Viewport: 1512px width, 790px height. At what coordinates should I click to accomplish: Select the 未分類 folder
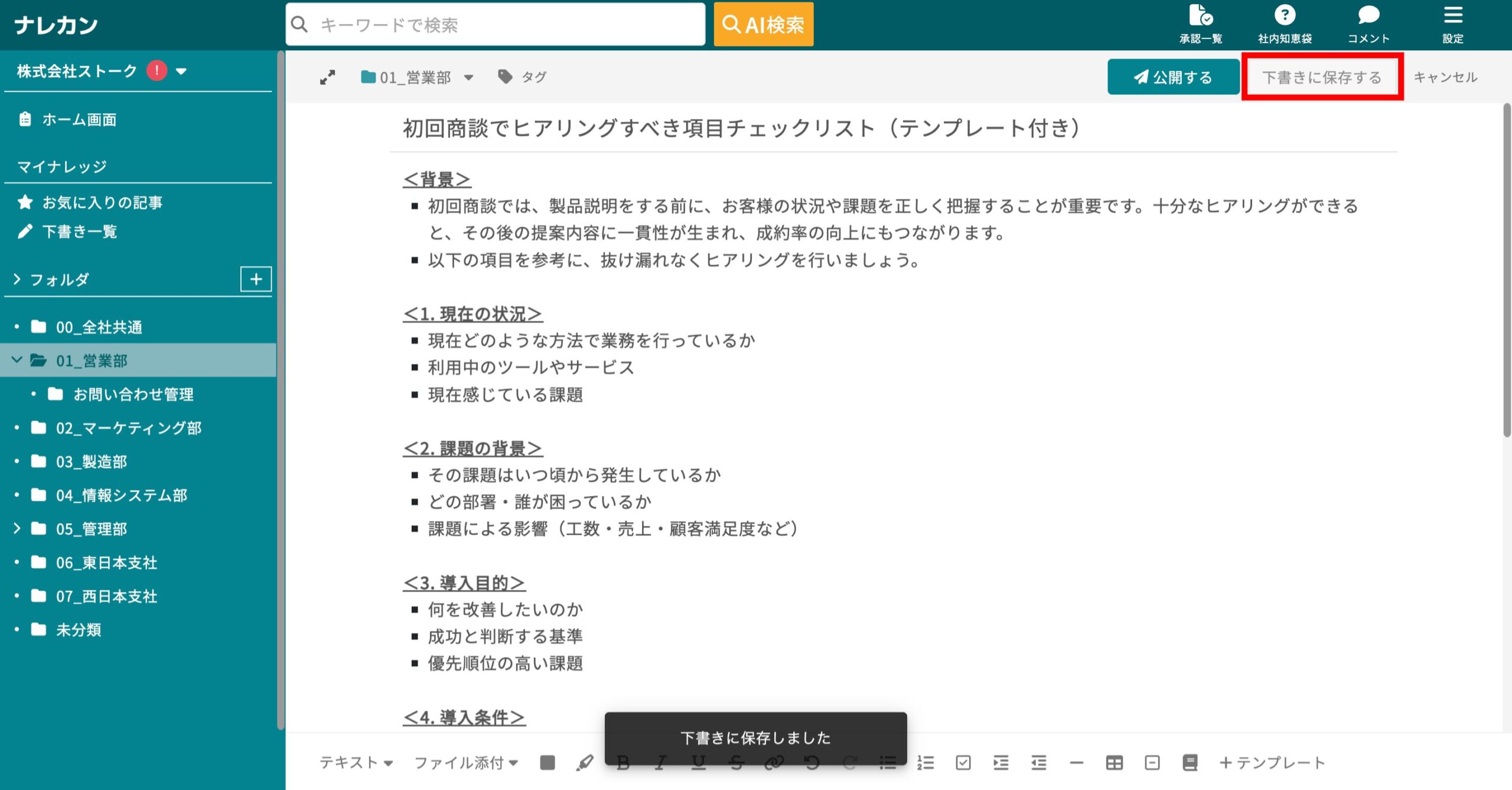tap(78, 630)
